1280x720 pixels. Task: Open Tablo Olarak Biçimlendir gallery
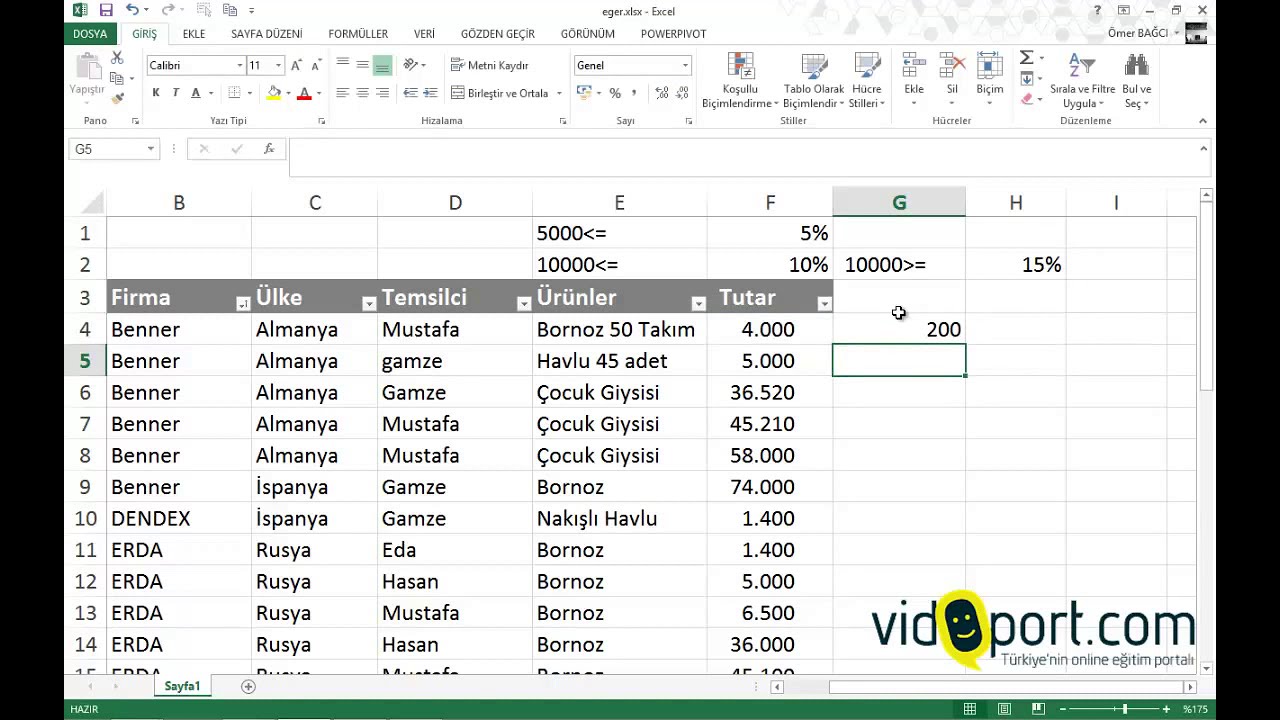pos(814,80)
